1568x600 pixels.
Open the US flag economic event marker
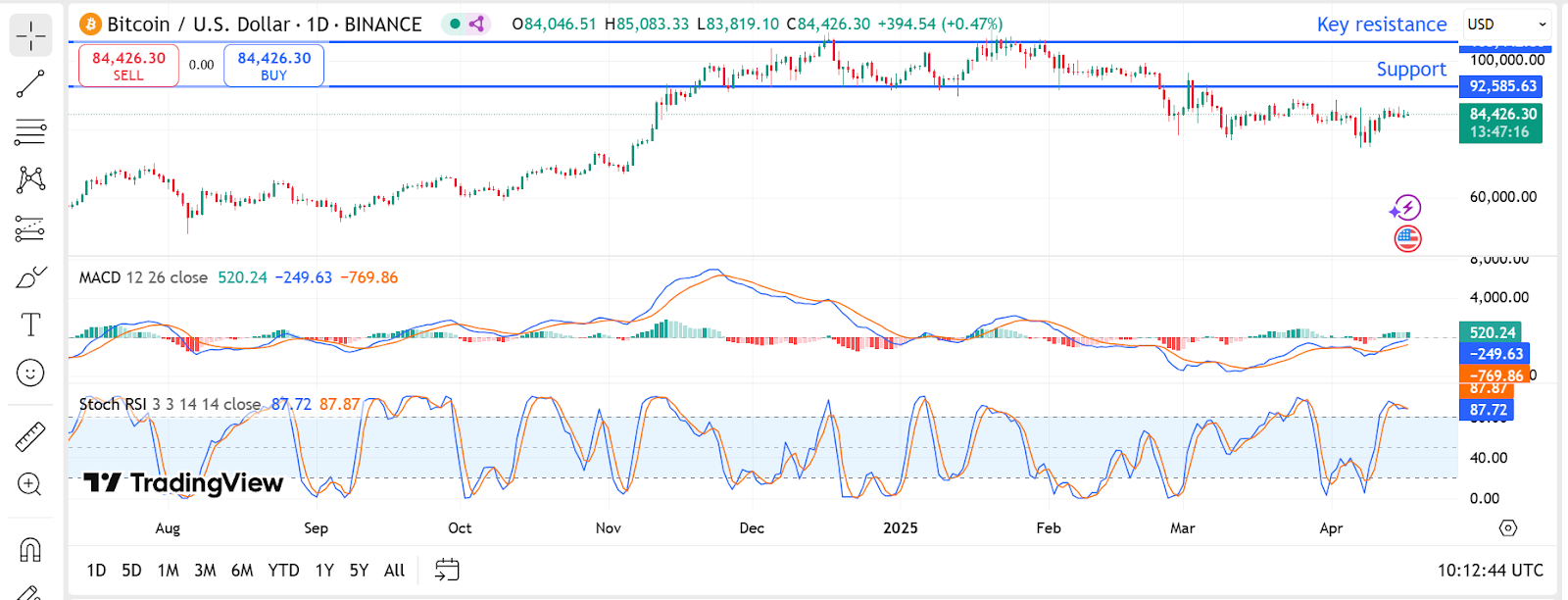1407,238
